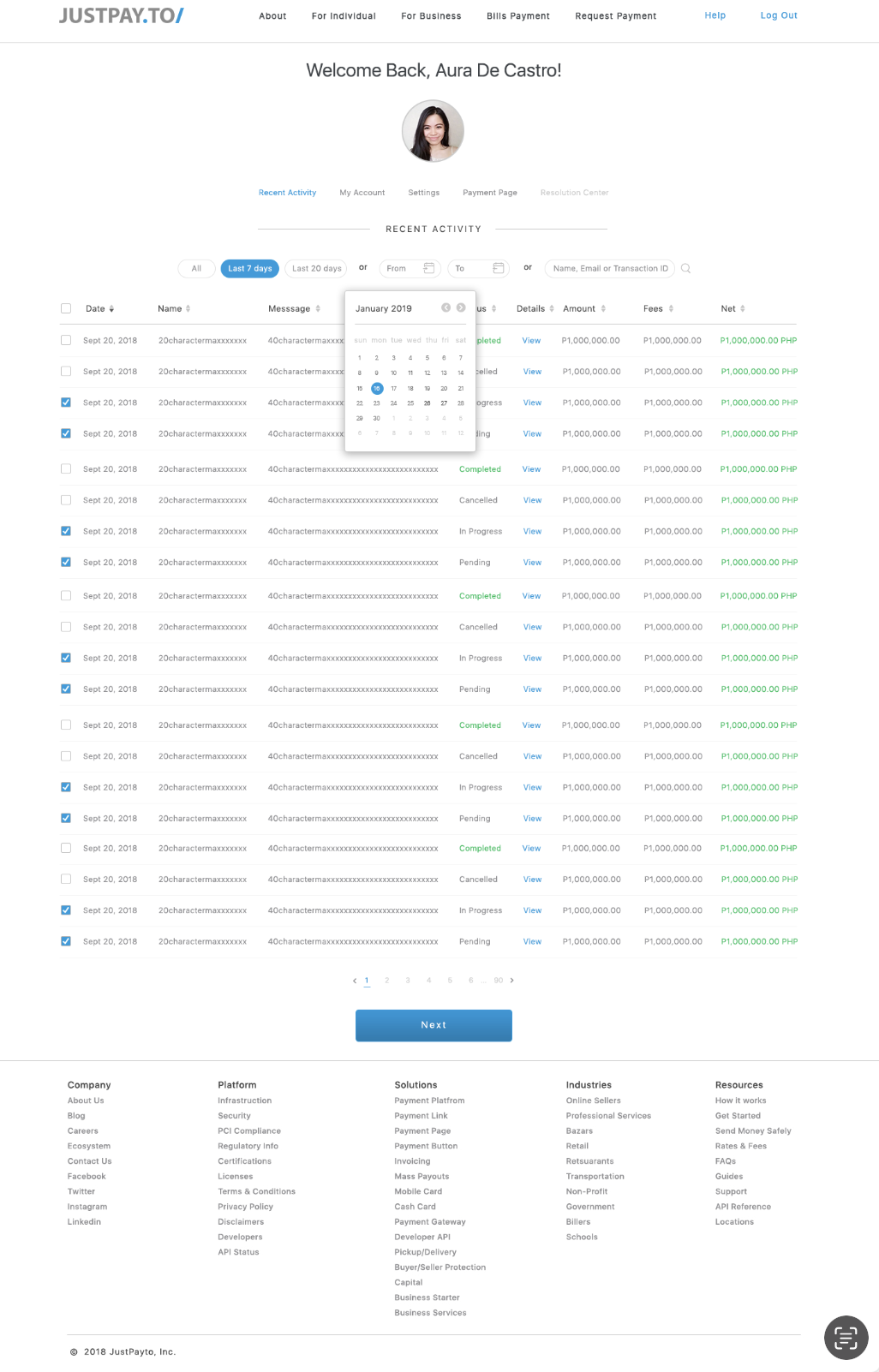
Task: Open Bills Payment in top navigation
Action: click(518, 15)
